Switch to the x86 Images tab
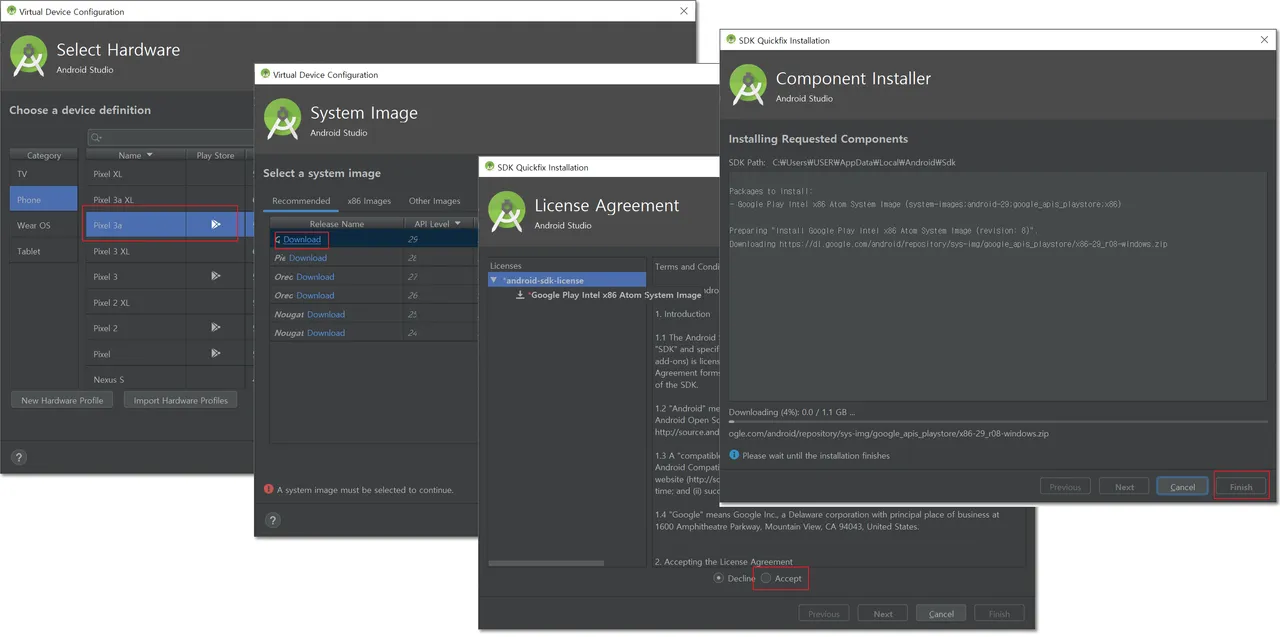 pos(369,201)
